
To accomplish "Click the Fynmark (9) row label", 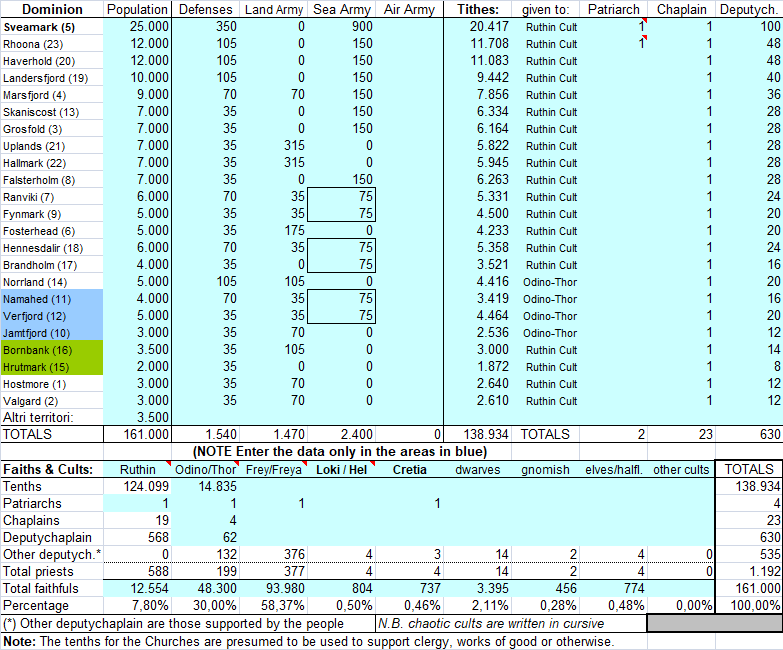I will point(52,214).
